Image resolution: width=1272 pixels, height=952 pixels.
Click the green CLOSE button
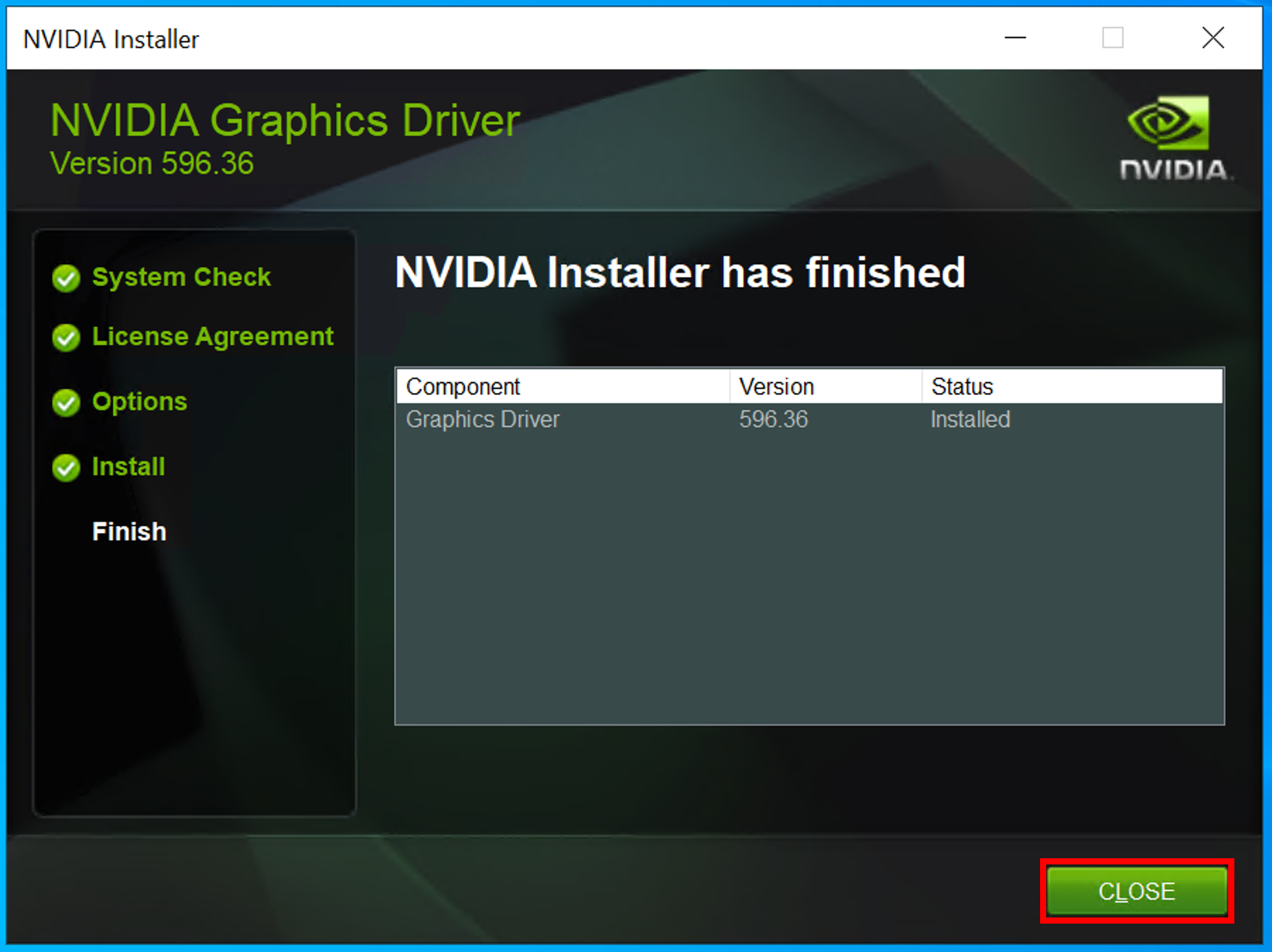click(1137, 891)
